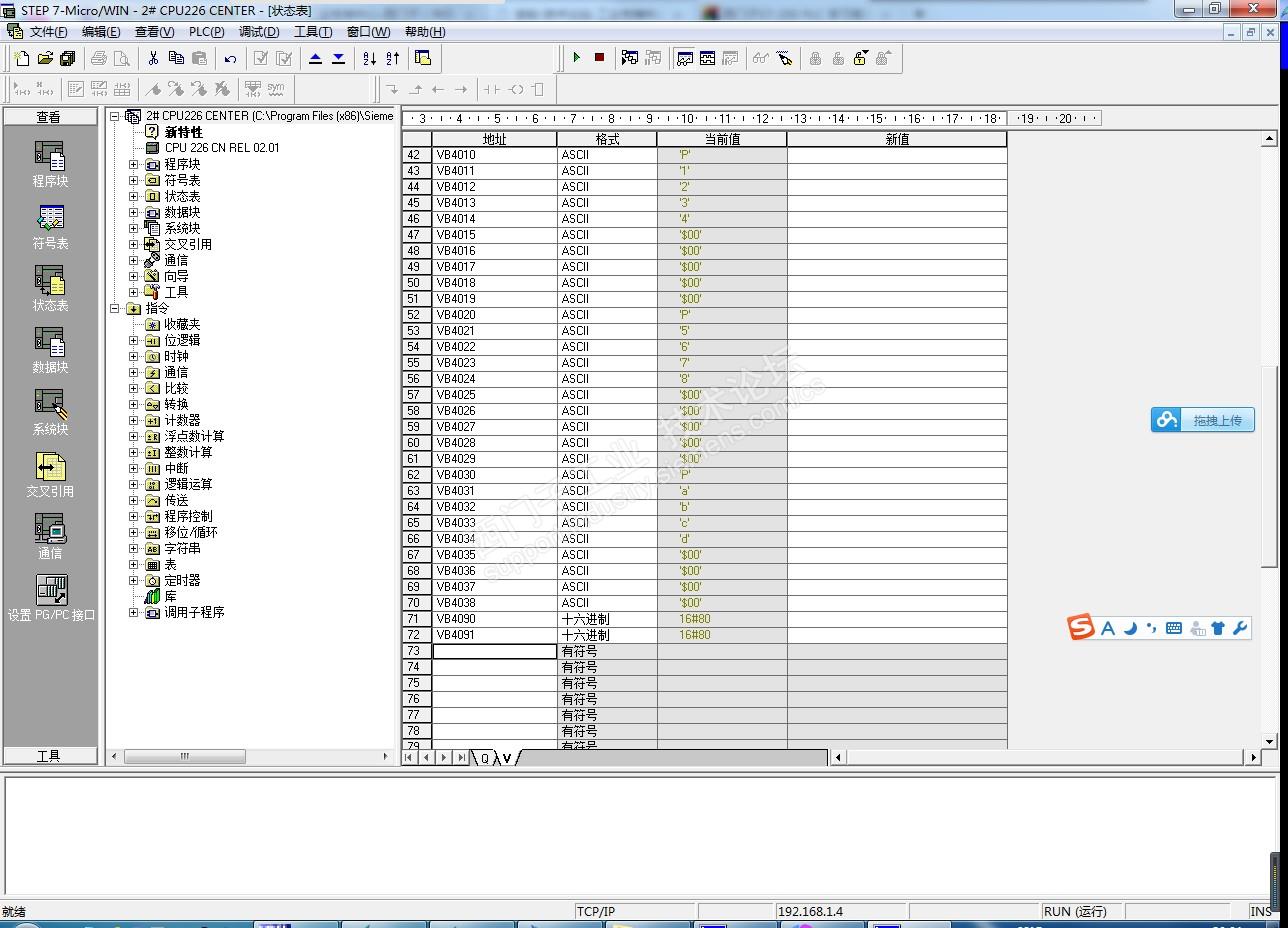Open Program Block in the navigation bar

coord(50,165)
